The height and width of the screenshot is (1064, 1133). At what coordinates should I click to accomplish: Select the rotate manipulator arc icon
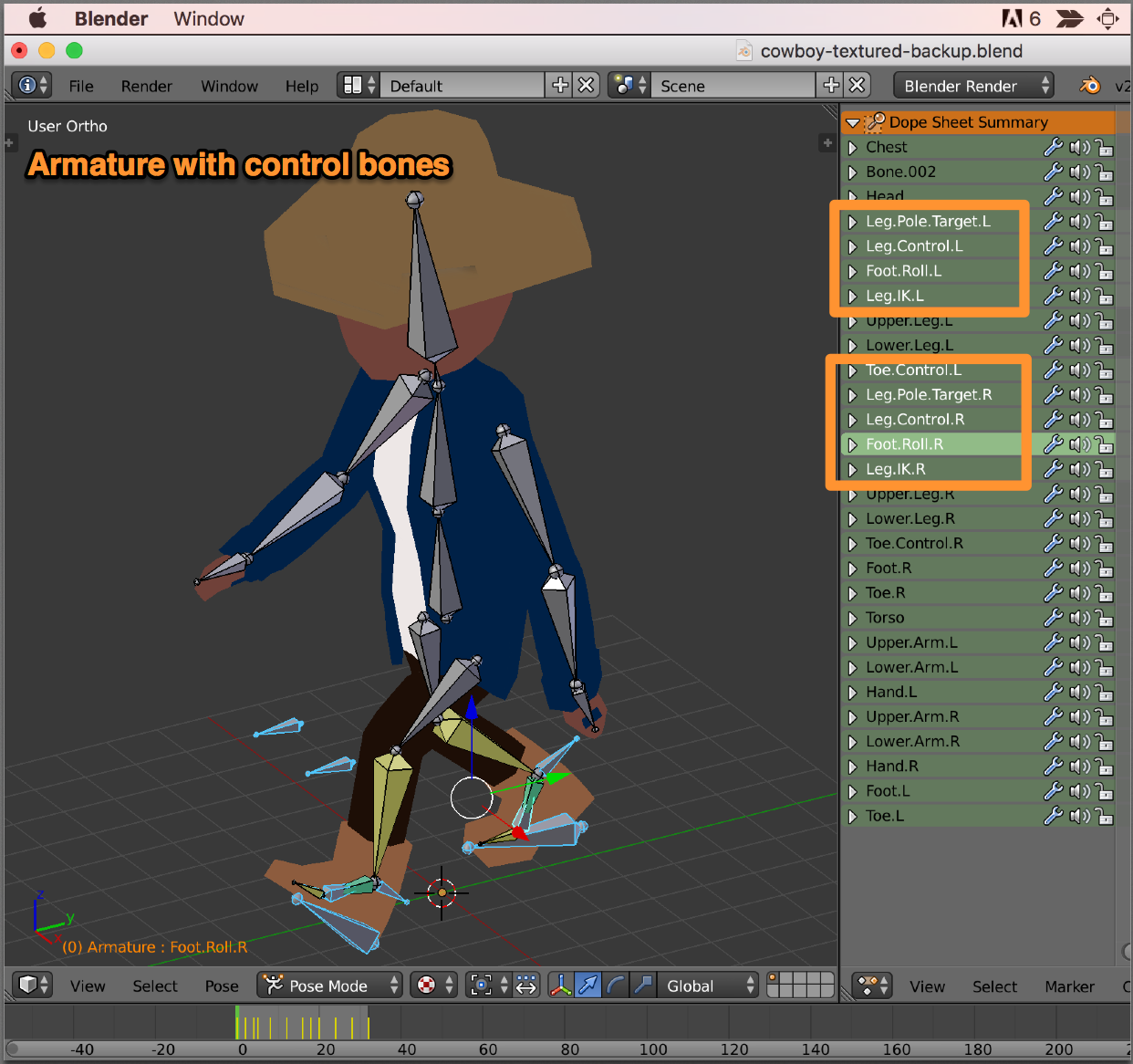[x=616, y=985]
